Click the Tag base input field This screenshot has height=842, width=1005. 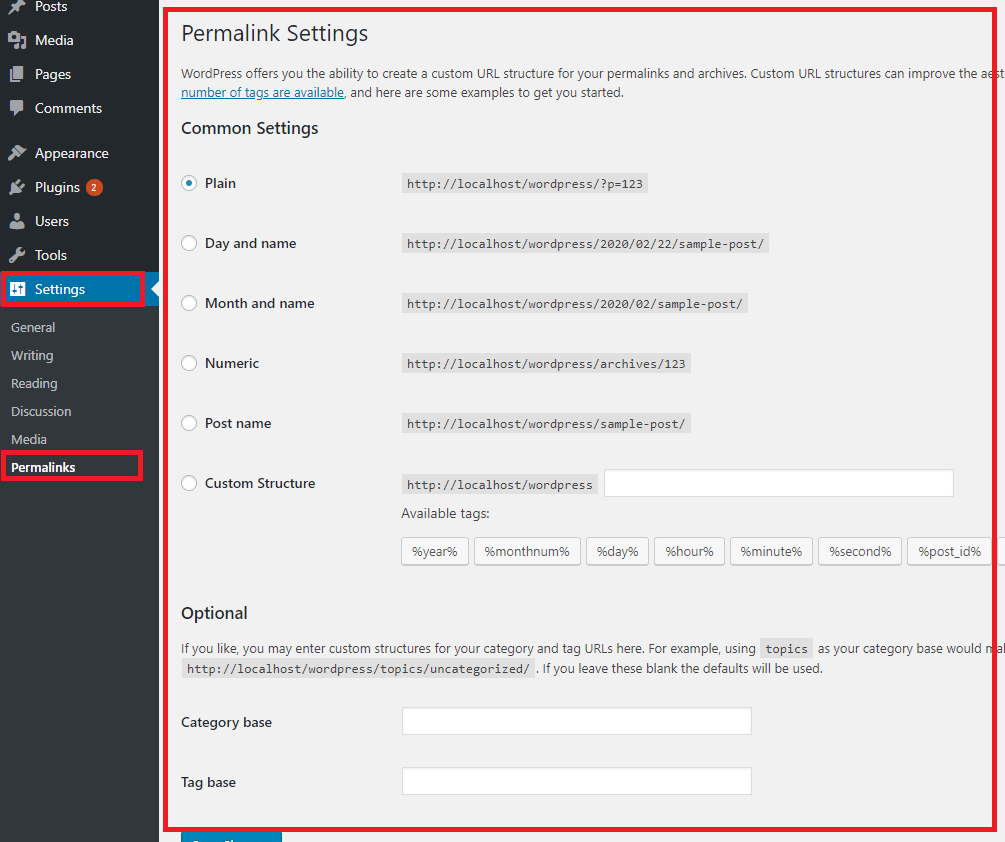577,781
